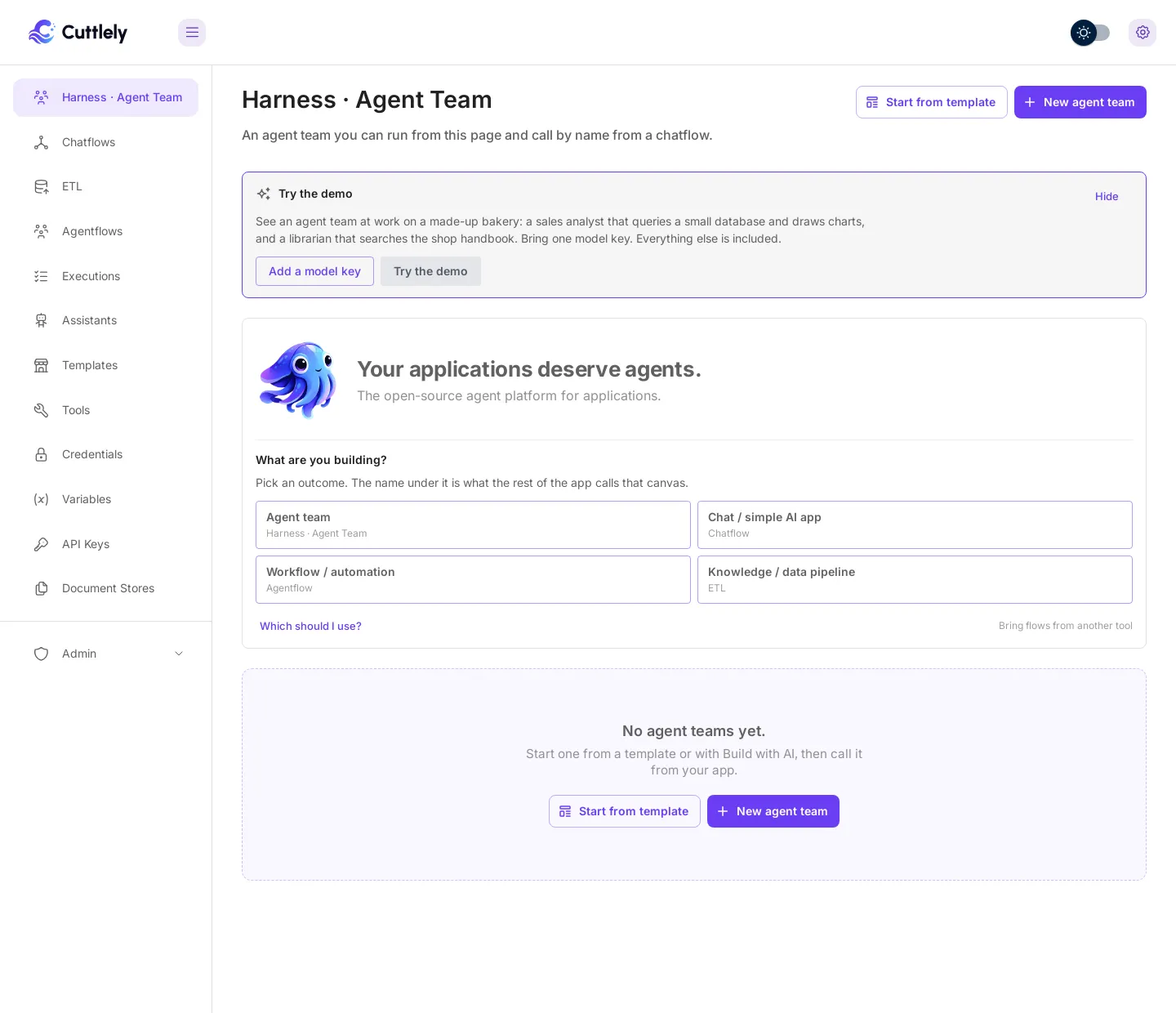Open Templates from the sidebar

[105, 365]
